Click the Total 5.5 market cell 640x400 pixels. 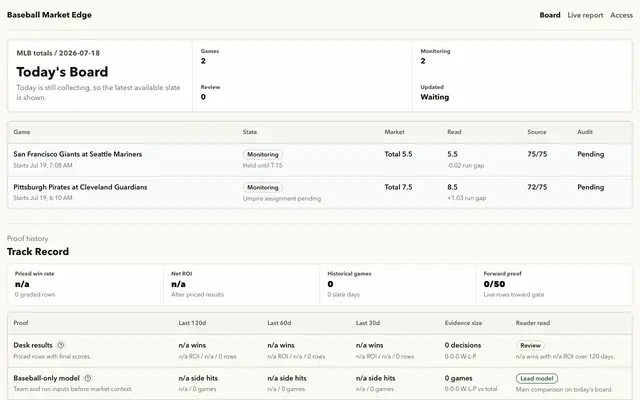click(x=398, y=154)
